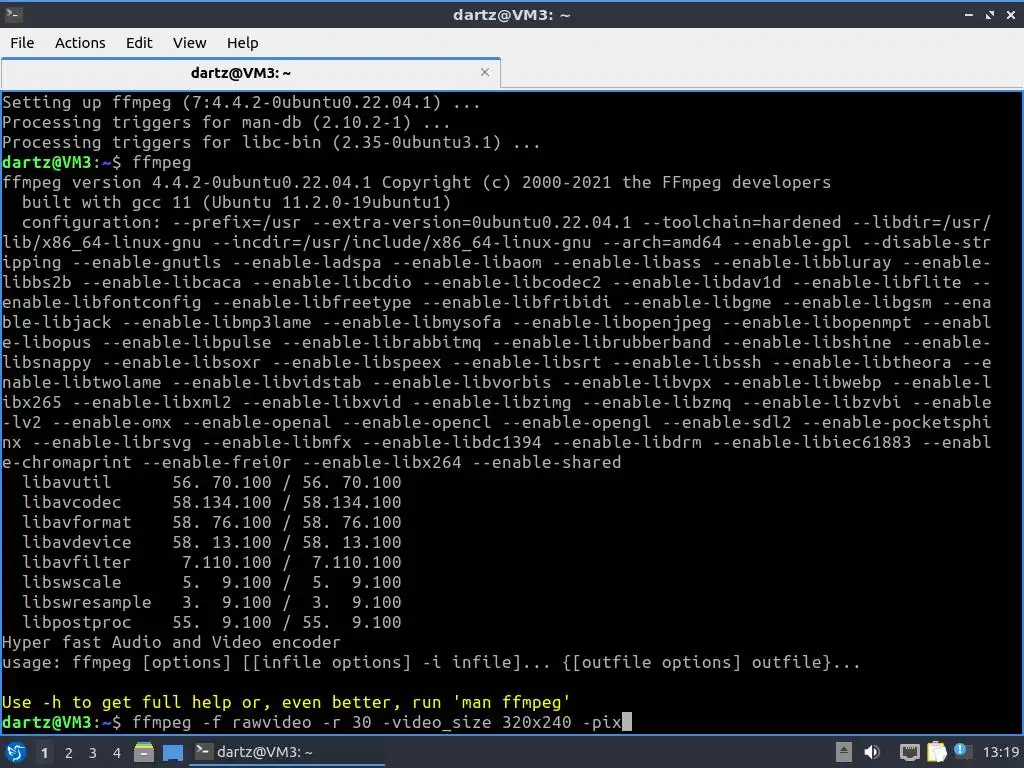
Task: Select the dartz@VM3 taskbar window button
Action: pyautogui.click(x=287, y=752)
